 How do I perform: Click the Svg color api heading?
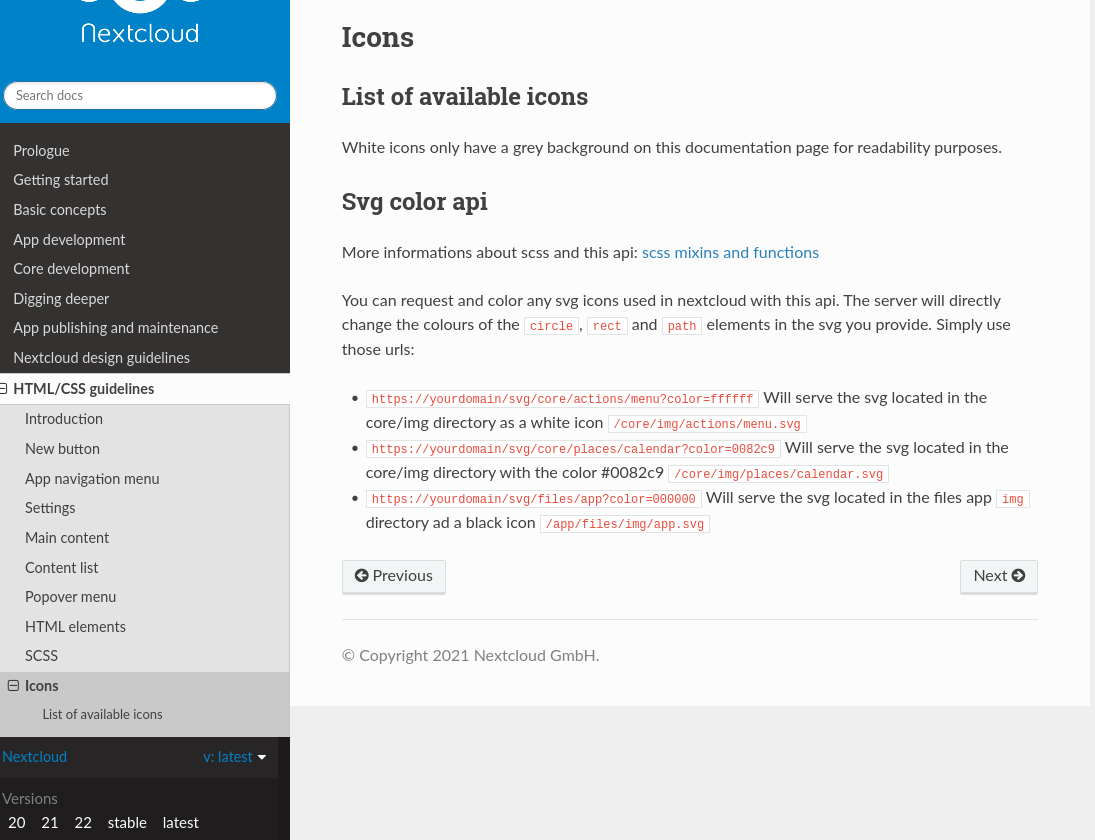pos(415,202)
